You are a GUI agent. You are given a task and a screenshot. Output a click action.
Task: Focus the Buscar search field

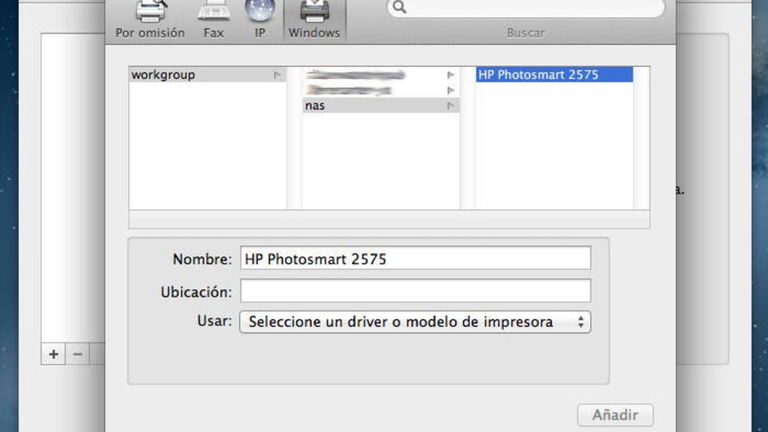[x=526, y=7]
